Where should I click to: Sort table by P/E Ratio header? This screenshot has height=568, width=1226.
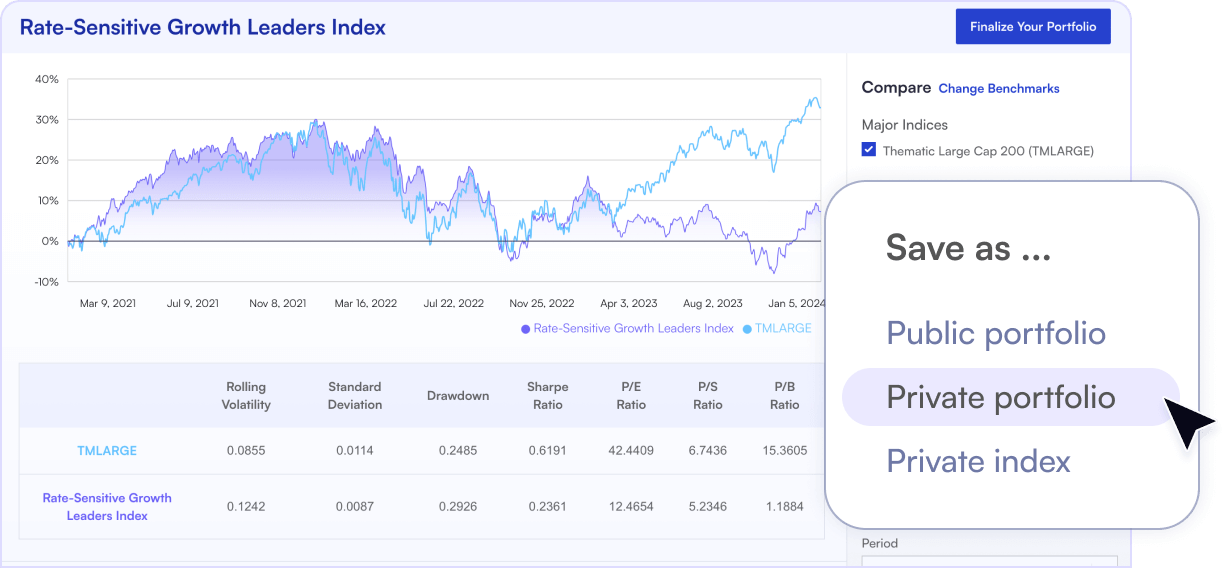631,396
